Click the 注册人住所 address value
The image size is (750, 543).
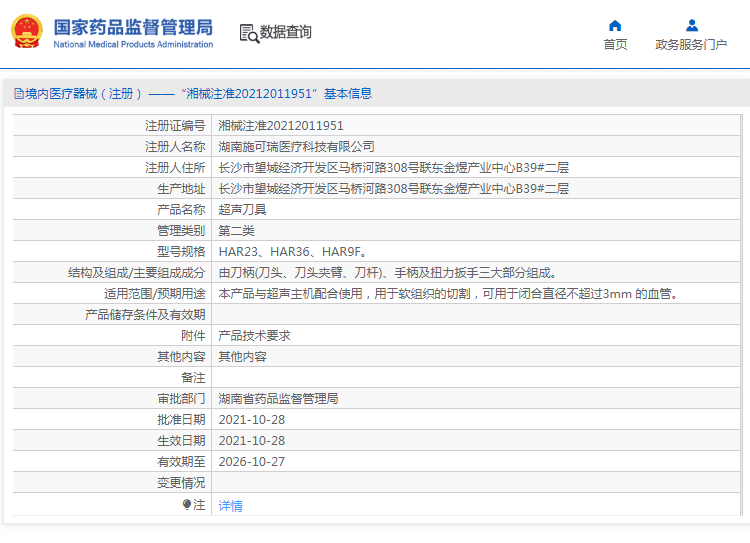pyautogui.click(x=394, y=168)
